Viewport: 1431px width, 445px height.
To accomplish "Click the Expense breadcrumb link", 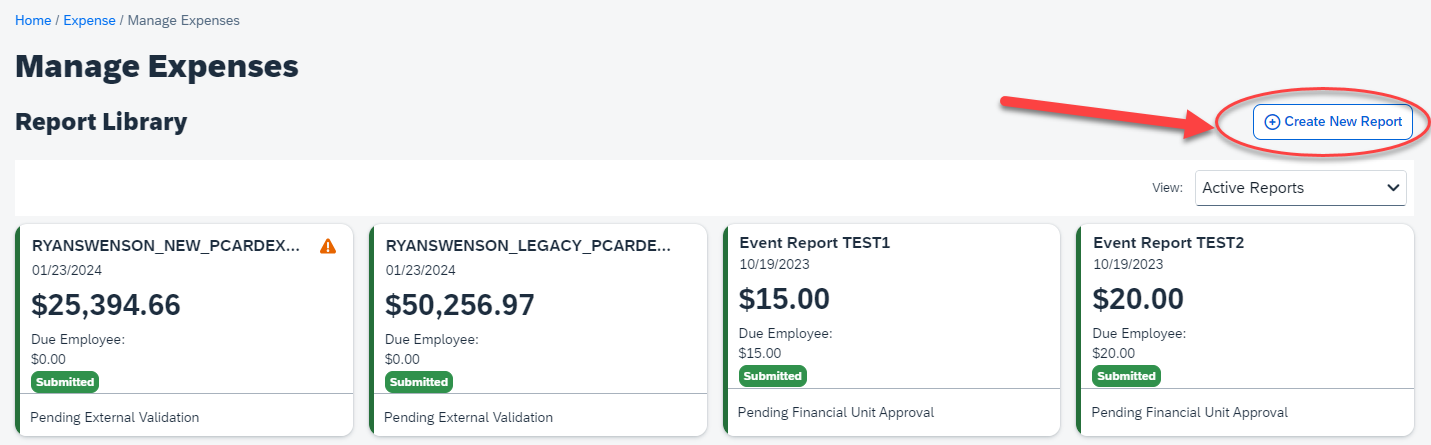I will tap(89, 20).
